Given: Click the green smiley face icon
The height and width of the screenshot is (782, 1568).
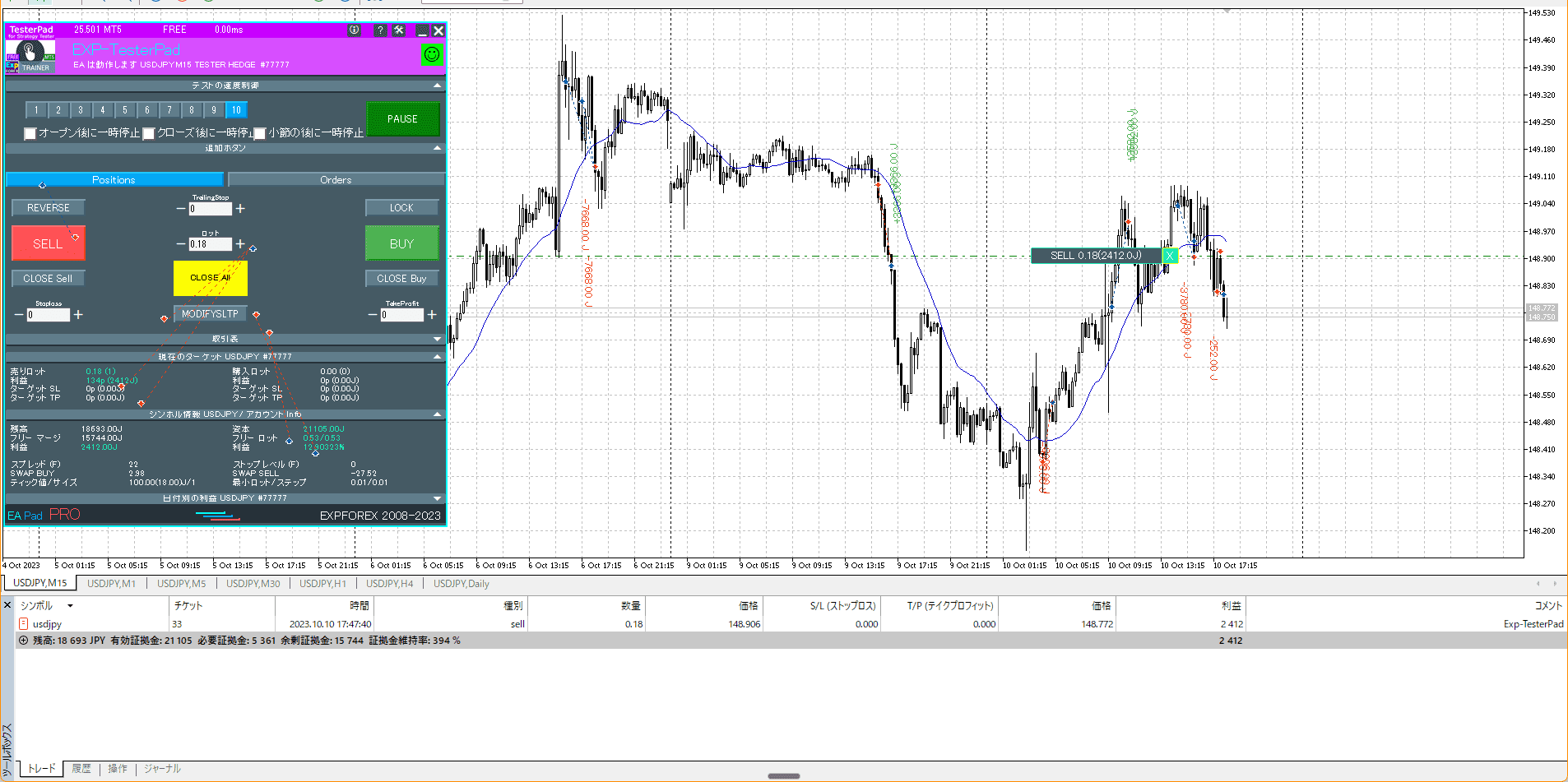Looking at the screenshot, I should [x=432, y=54].
